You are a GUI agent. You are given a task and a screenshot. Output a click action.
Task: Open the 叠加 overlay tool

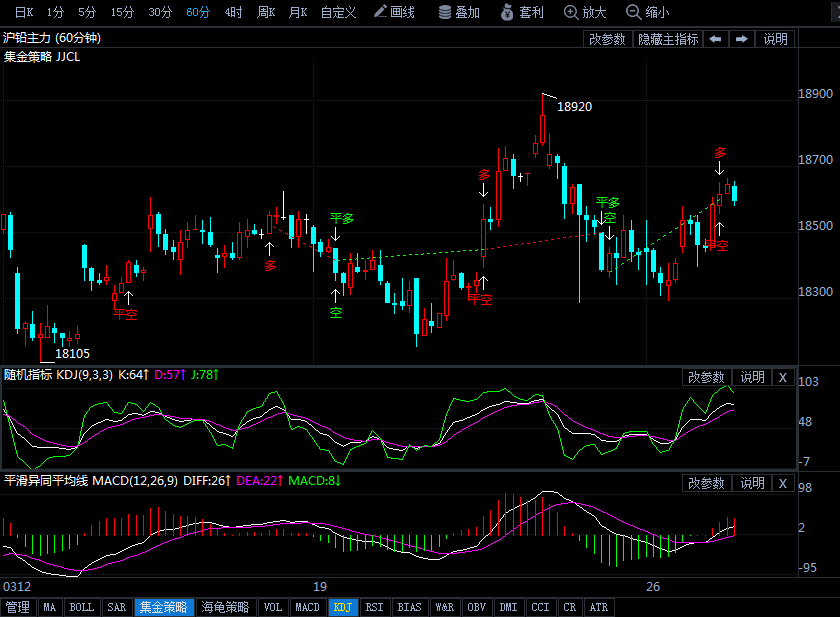click(459, 12)
